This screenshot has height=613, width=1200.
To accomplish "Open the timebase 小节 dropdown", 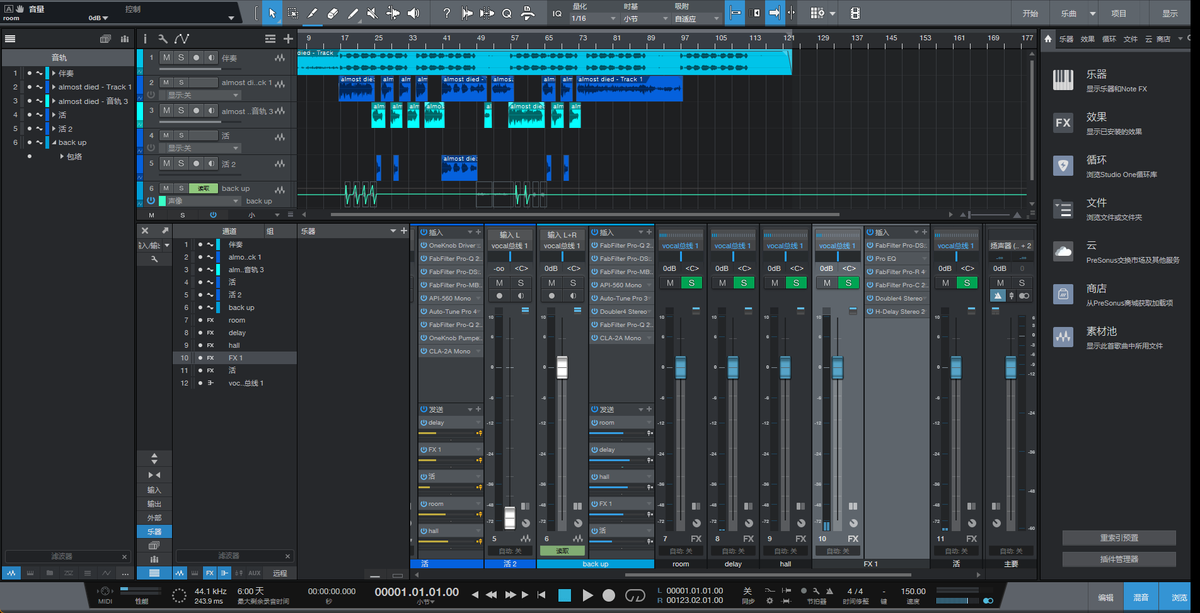I will point(645,18).
